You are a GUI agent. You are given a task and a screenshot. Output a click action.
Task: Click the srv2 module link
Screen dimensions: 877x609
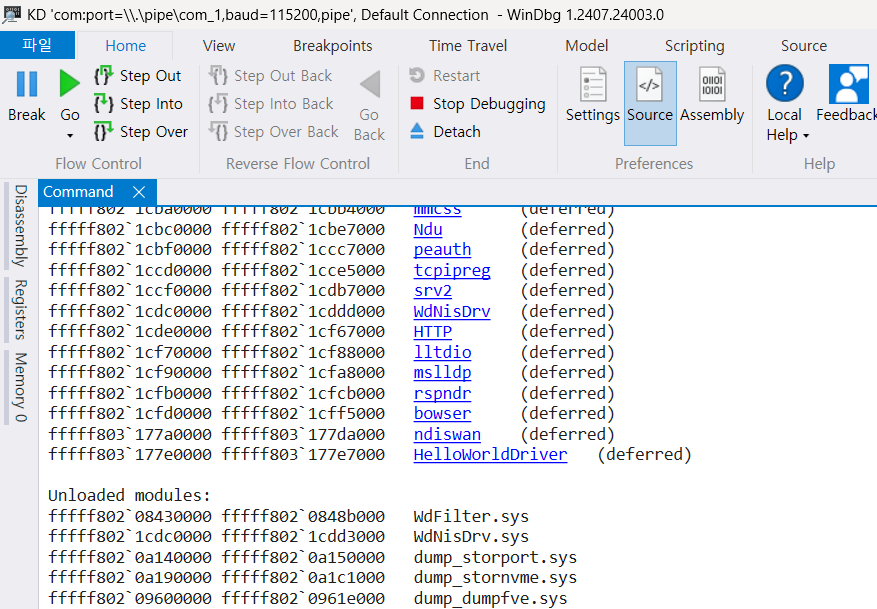[x=432, y=290]
